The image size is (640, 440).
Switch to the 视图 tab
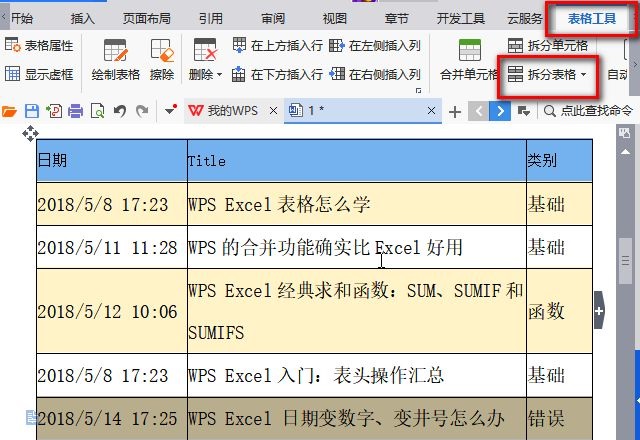pyautogui.click(x=335, y=18)
